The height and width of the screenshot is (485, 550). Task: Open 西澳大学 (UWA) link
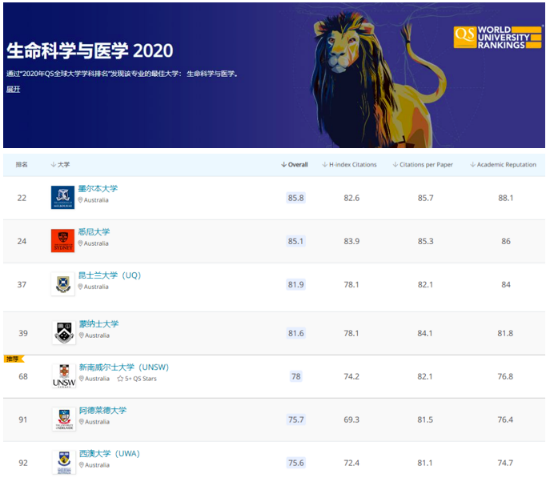(x=109, y=453)
